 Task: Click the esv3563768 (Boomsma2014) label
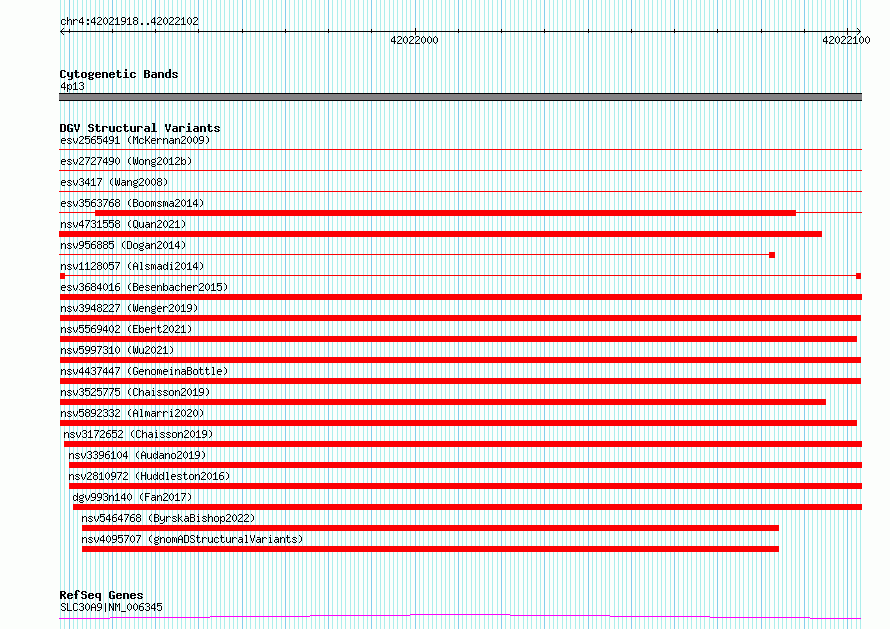(x=132, y=203)
